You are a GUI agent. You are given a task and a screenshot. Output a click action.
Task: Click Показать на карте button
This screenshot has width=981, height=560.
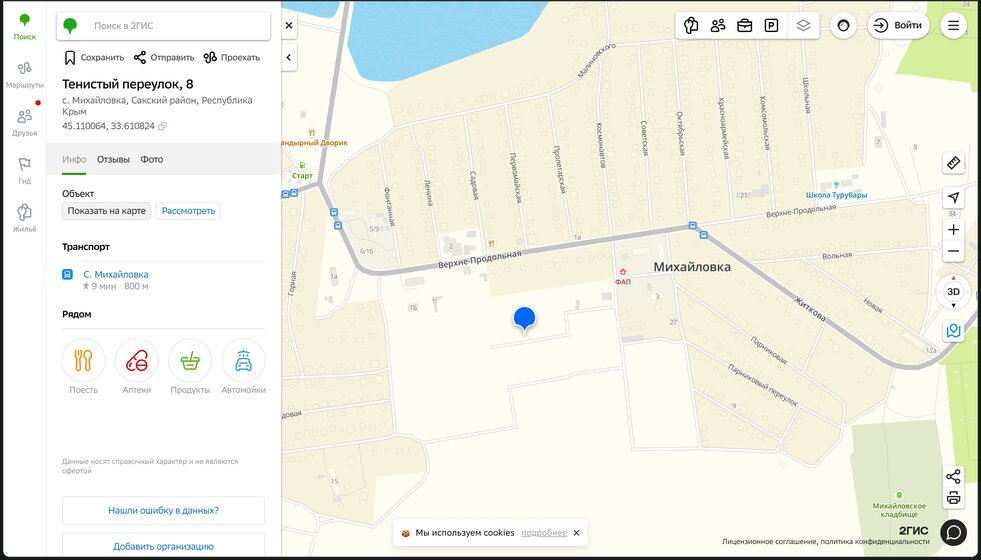[106, 211]
